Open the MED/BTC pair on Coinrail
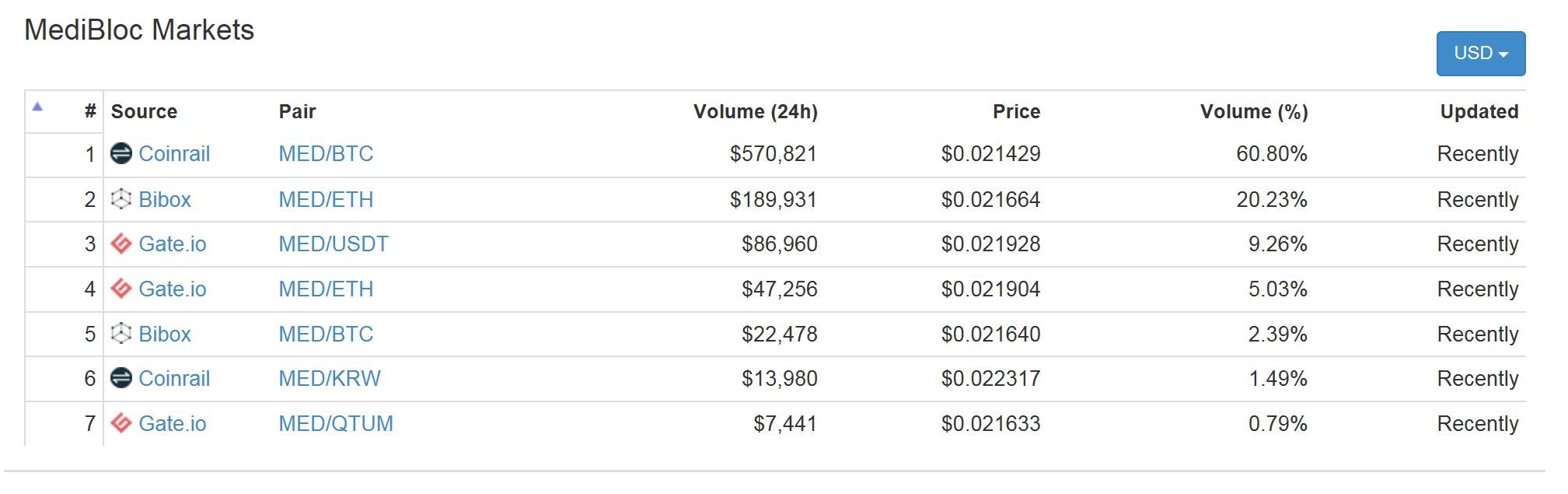 326,154
